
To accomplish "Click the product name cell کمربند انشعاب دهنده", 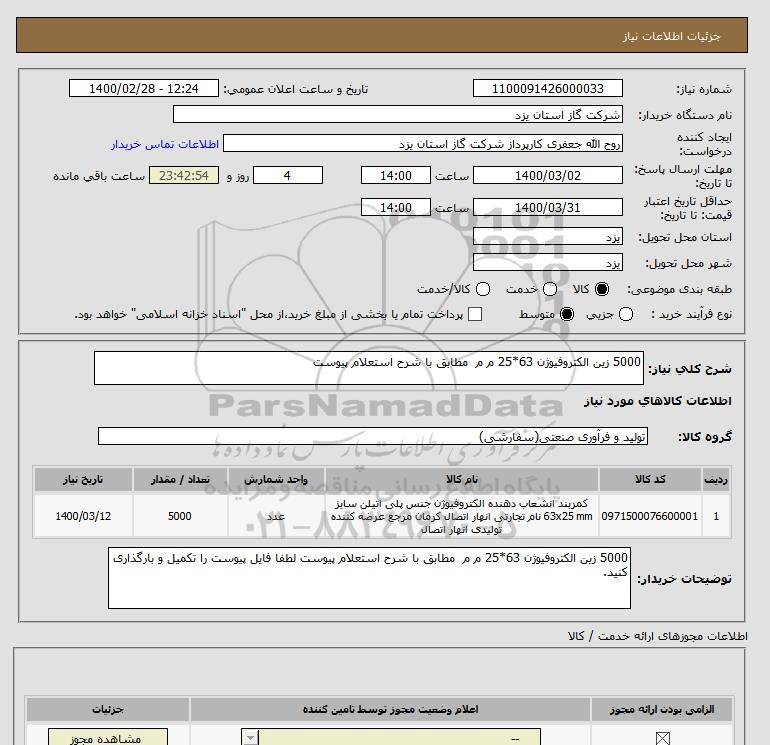I will tap(462, 516).
